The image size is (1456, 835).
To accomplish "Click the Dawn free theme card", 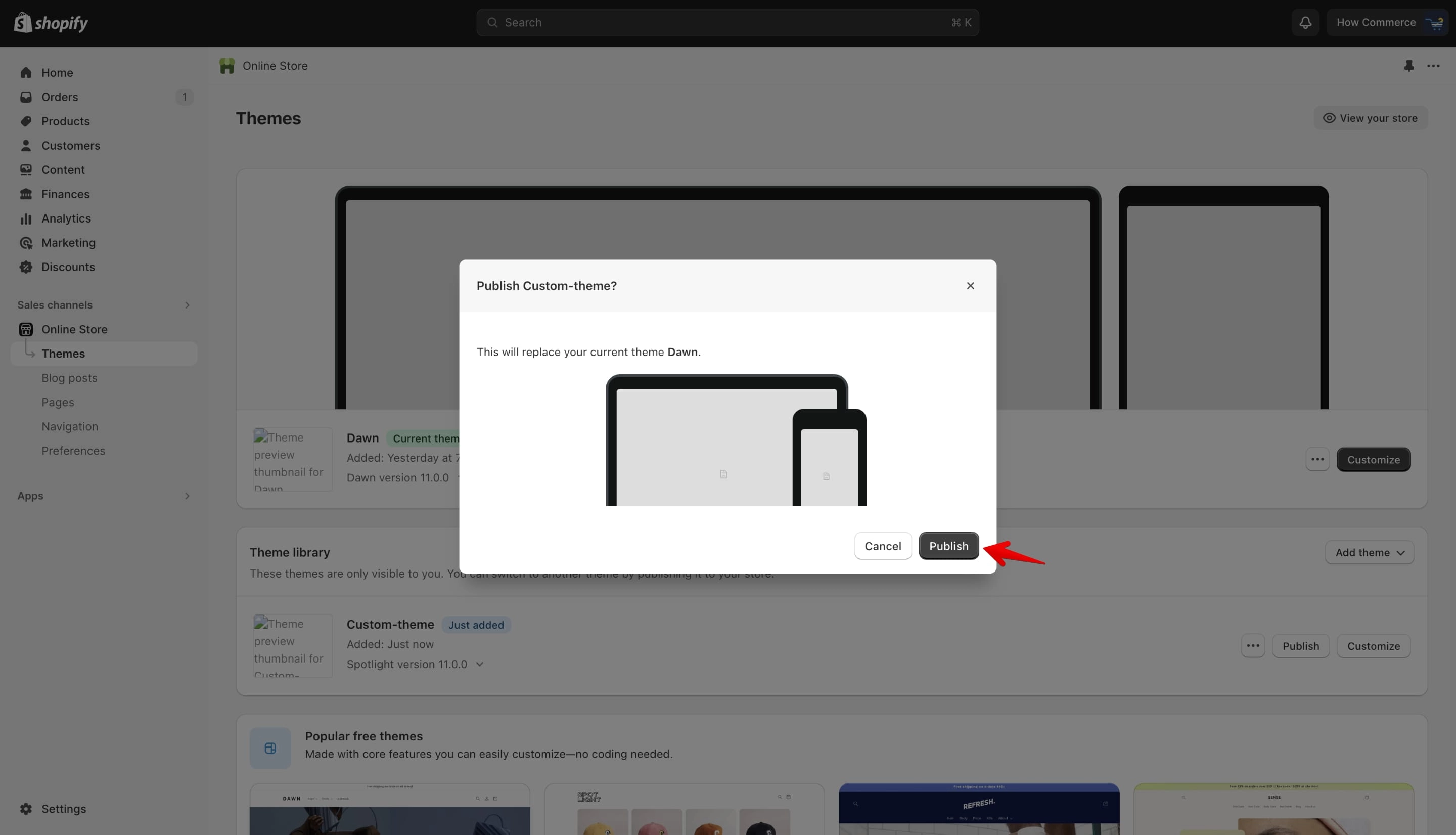I will coord(390,809).
